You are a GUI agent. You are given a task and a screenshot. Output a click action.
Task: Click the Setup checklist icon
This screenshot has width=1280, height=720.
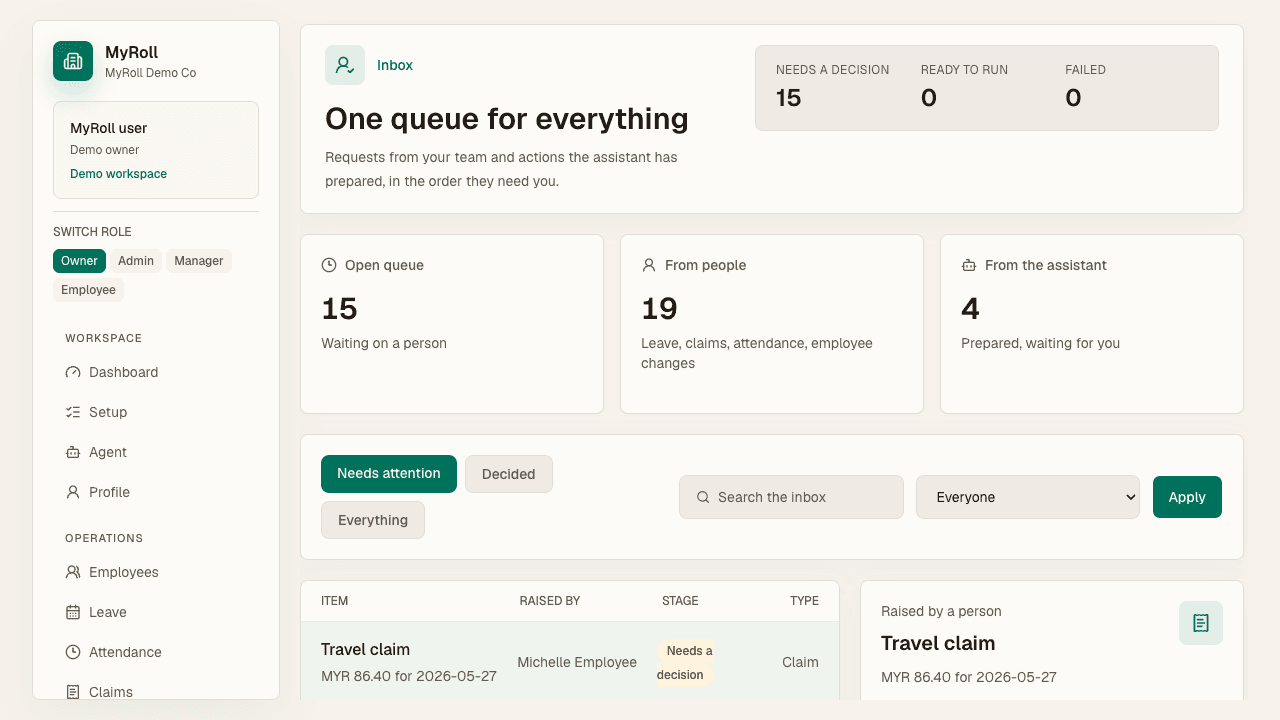coord(73,412)
